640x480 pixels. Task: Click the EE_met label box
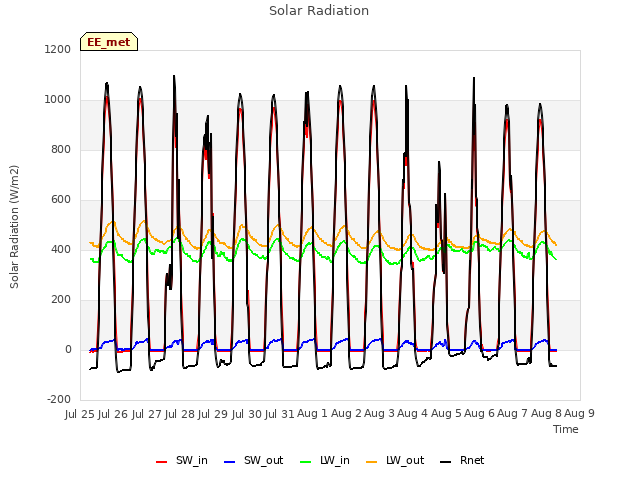pos(109,42)
